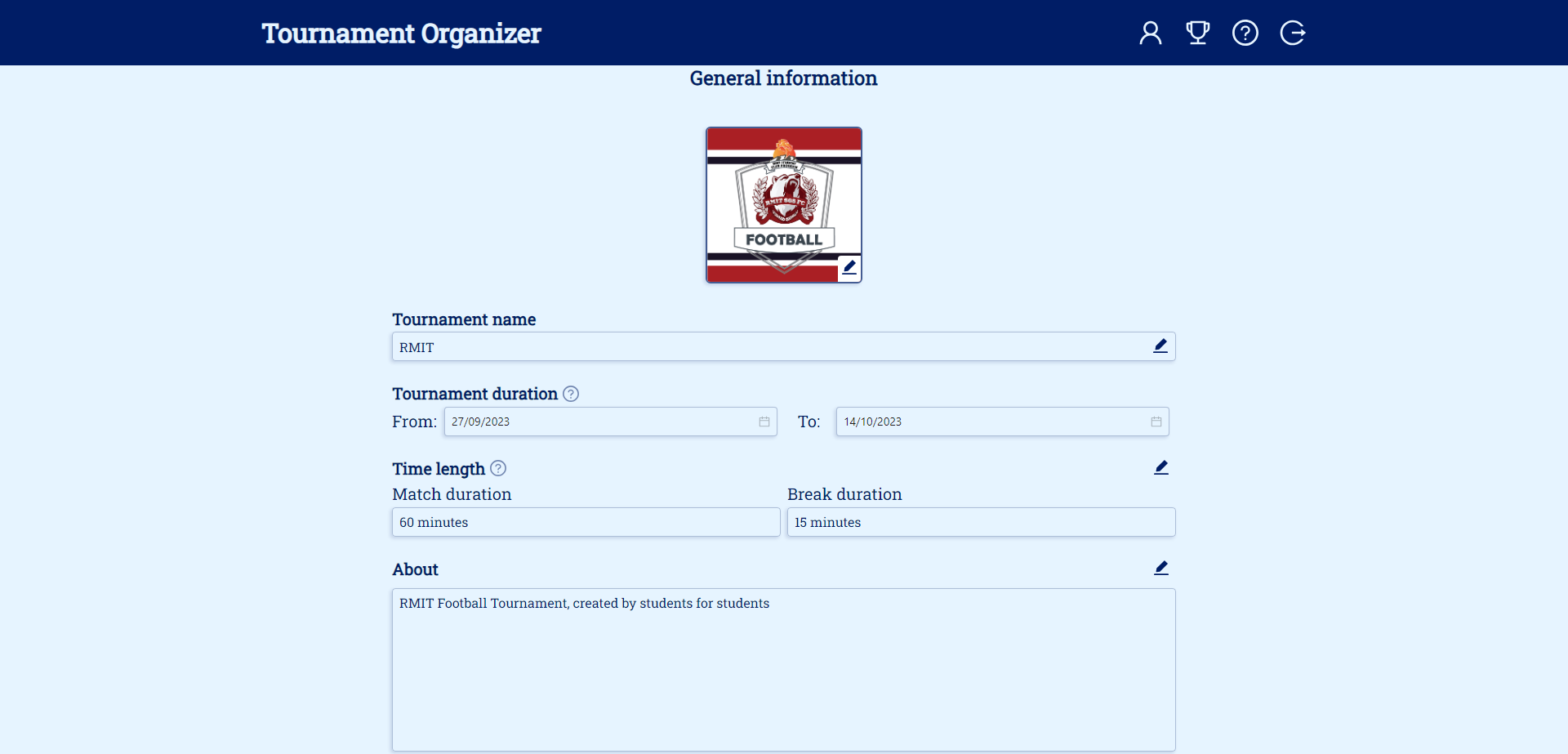Viewport: 1568px width, 754px height.
Task: Click the From date field 27/09/2023
Action: (610, 422)
